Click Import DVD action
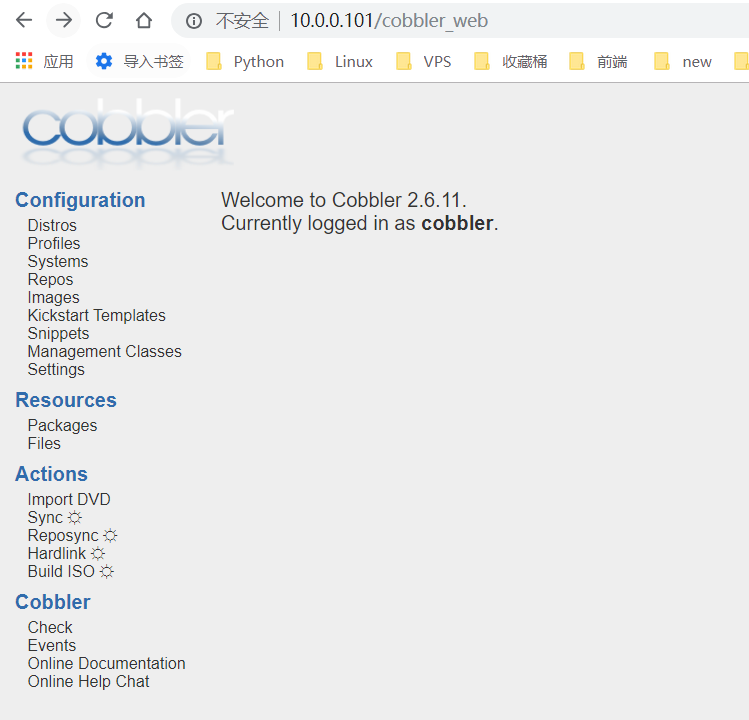The image size is (749, 720). click(69, 499)
